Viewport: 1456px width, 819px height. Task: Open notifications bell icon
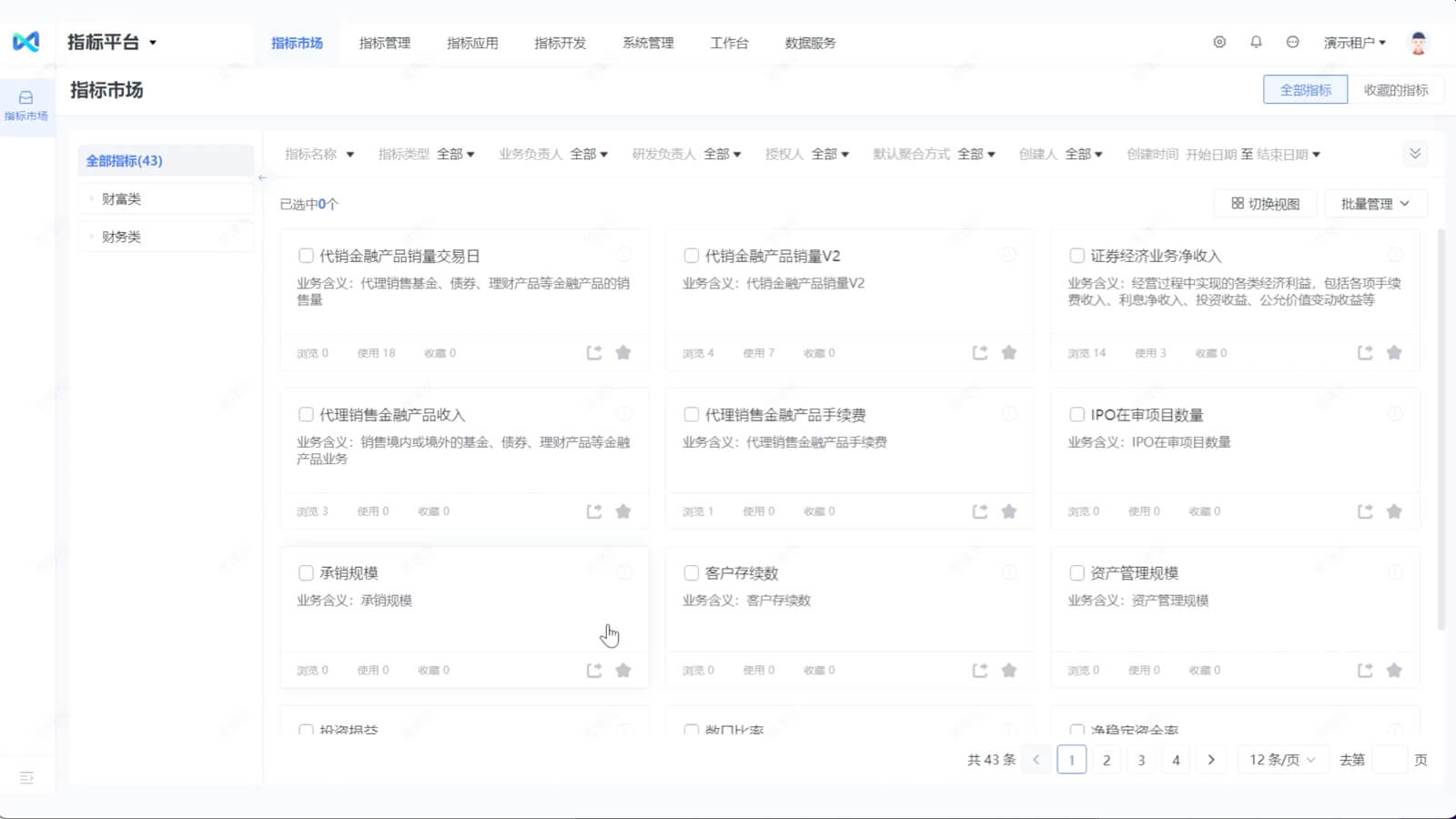tap(1256, 42)
